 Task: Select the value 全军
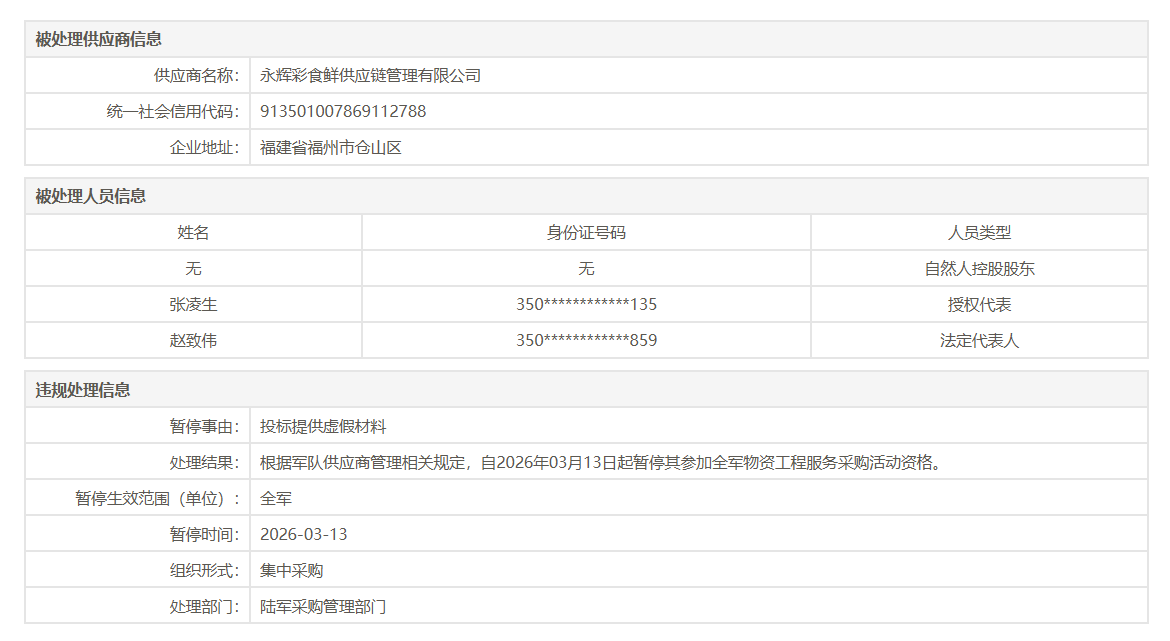point(275,498)
